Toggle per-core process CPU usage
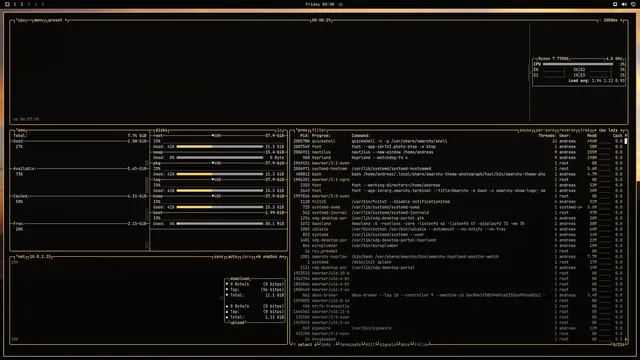The height and width of the screenshot is (360, 640). tap(545, 130)
